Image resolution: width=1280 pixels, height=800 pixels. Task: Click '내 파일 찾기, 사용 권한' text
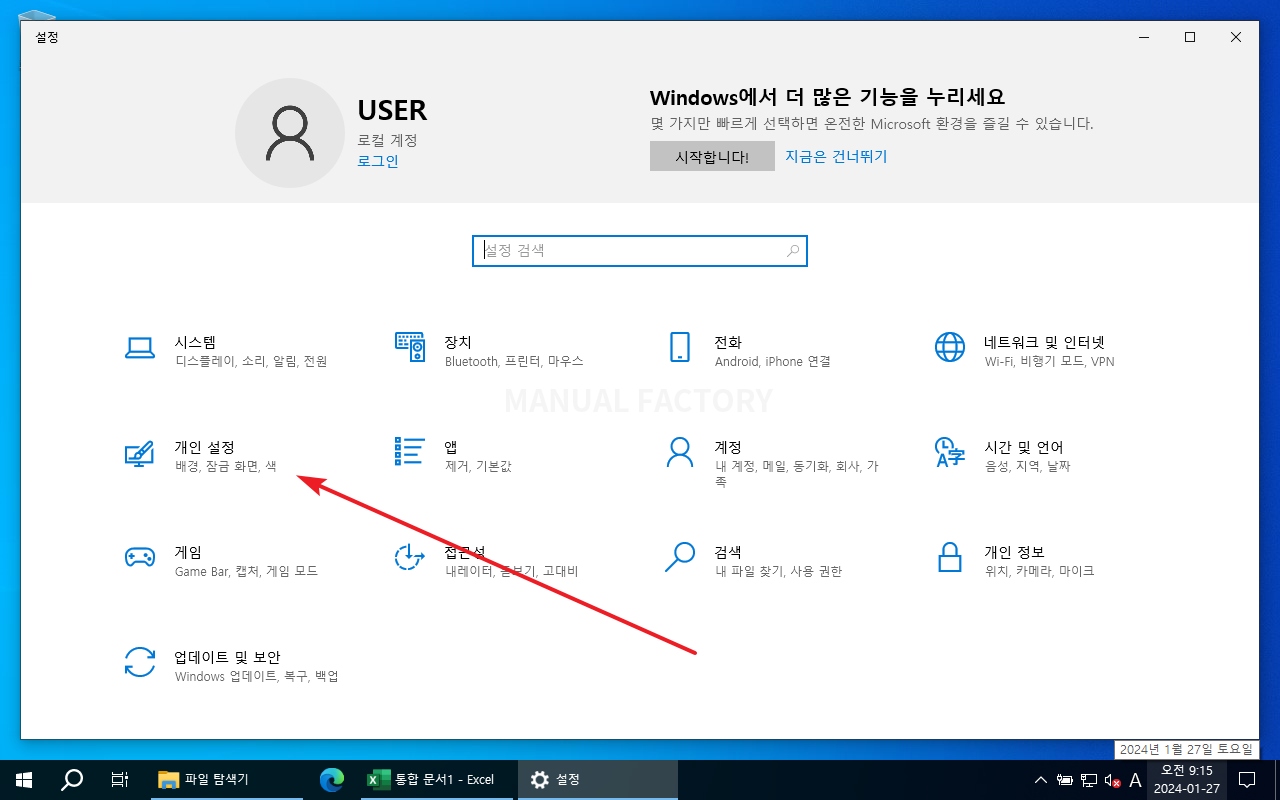coord(778,571)
